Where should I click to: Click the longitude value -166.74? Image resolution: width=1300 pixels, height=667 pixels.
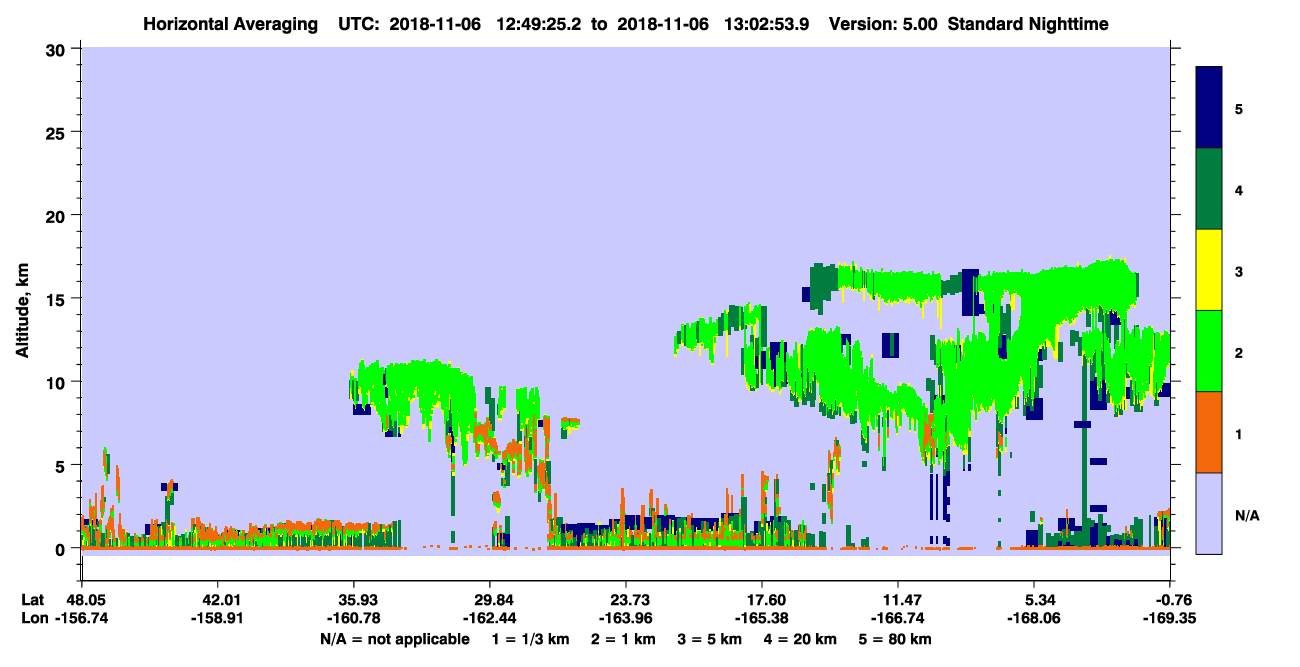click(x=898, y=618)
